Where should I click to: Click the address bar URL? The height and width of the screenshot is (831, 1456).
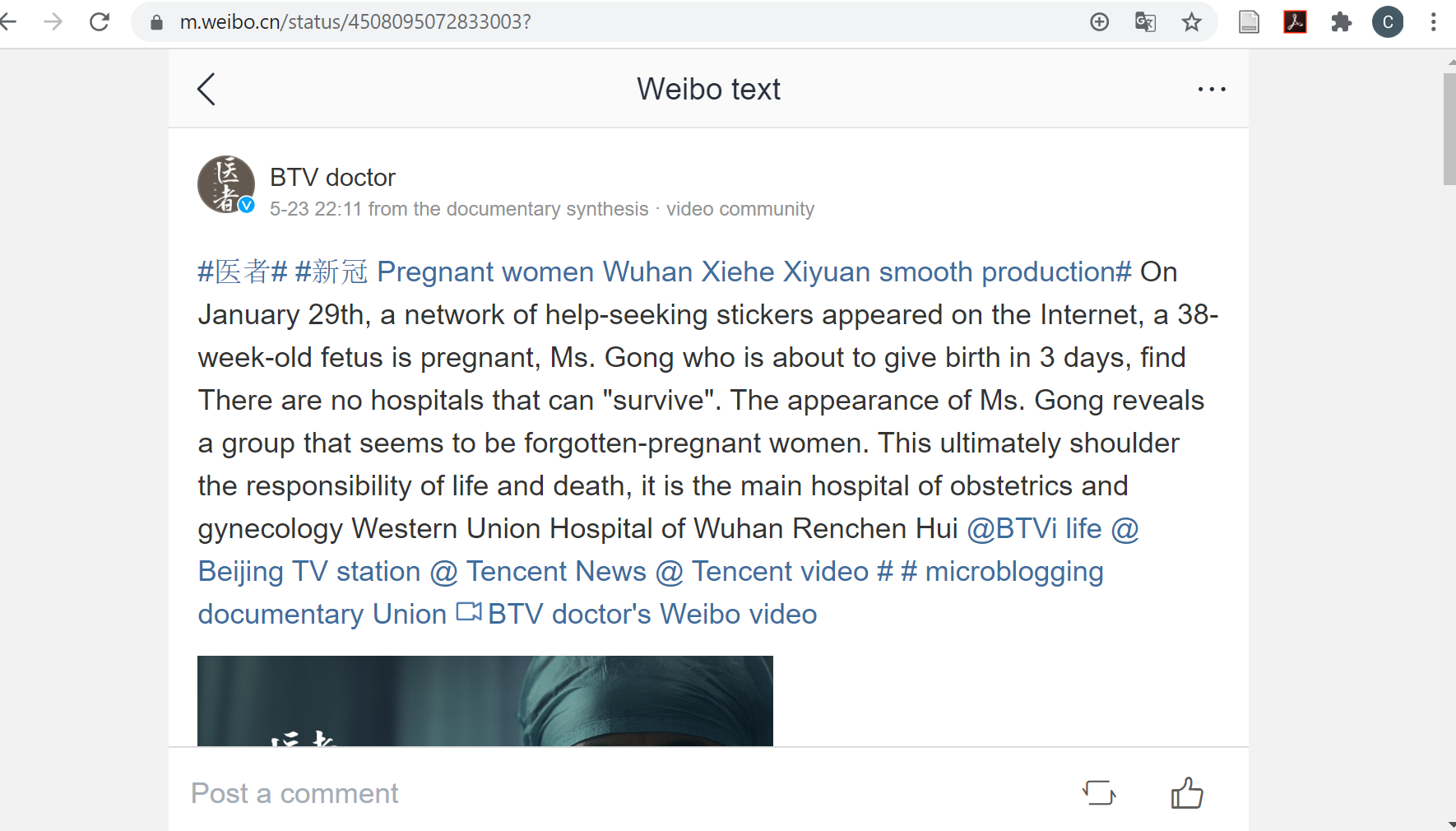pyautogui.click(x=355, y=21)
